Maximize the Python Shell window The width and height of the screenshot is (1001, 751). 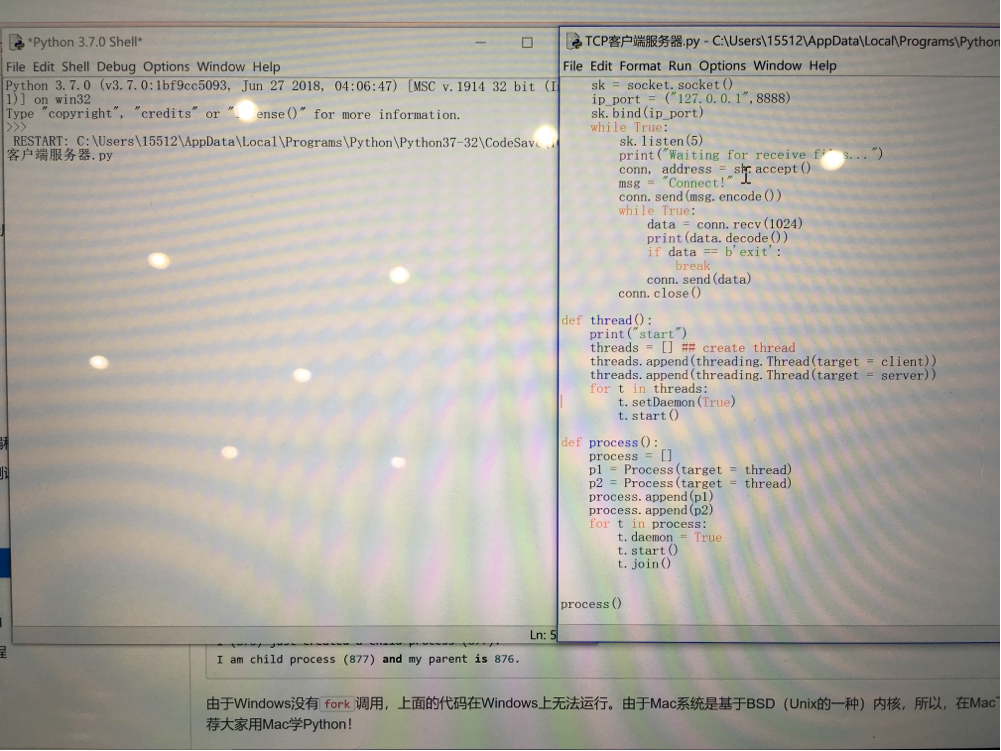(527, 43)
